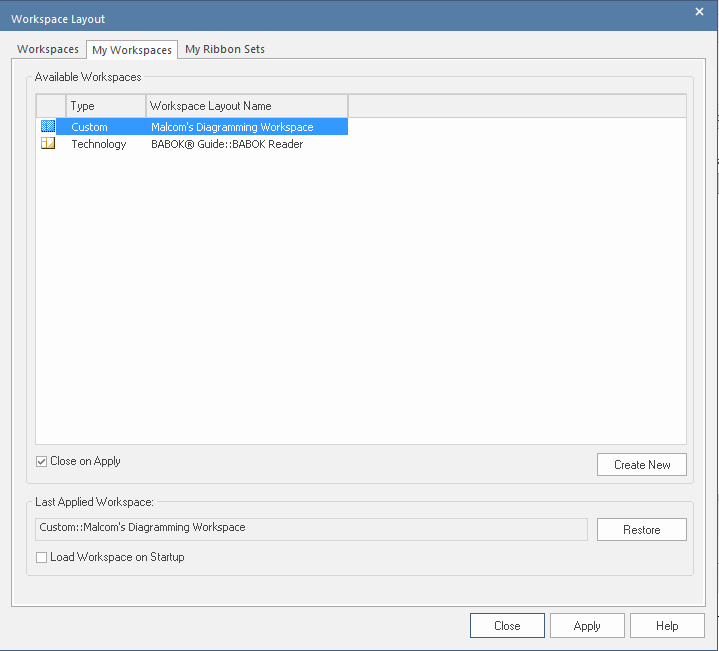The height and width of the screenshot is (651, 719).
Task: Uncheck the Close on Apply checkbox
Action: click(x=42, y=462)
